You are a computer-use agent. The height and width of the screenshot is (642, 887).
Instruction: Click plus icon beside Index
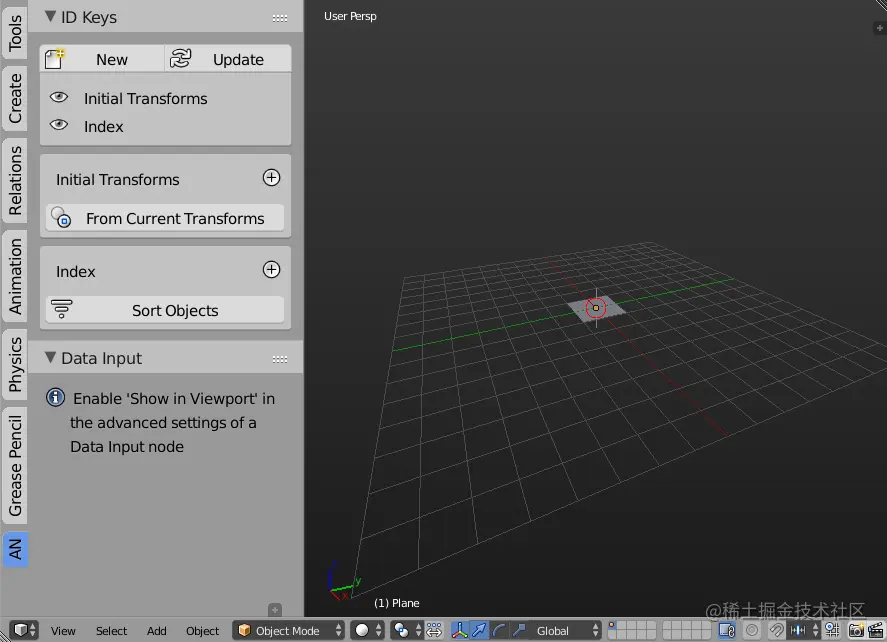[x=272, y=270]
